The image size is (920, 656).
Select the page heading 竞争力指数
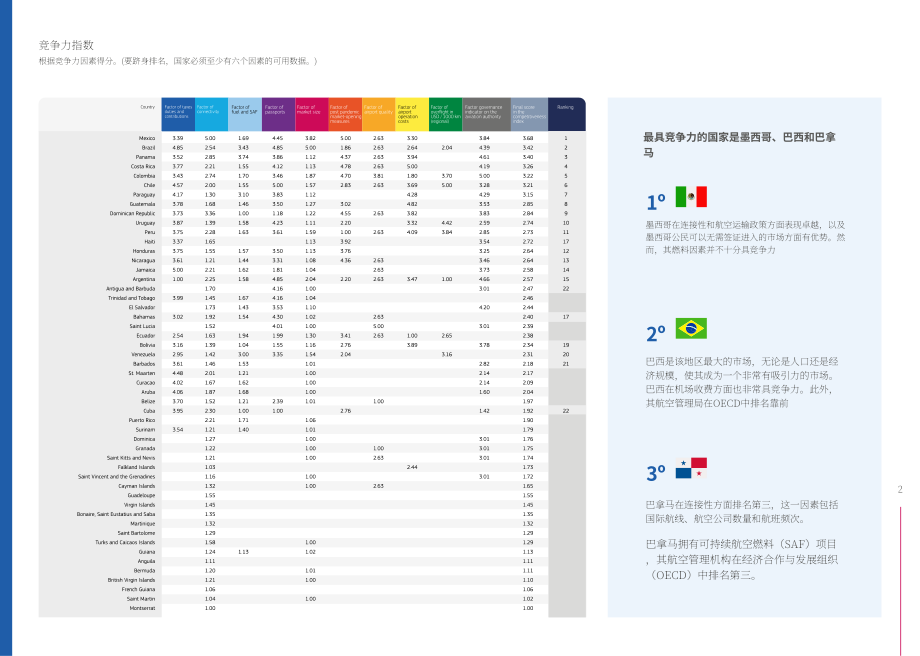[66, 45]
